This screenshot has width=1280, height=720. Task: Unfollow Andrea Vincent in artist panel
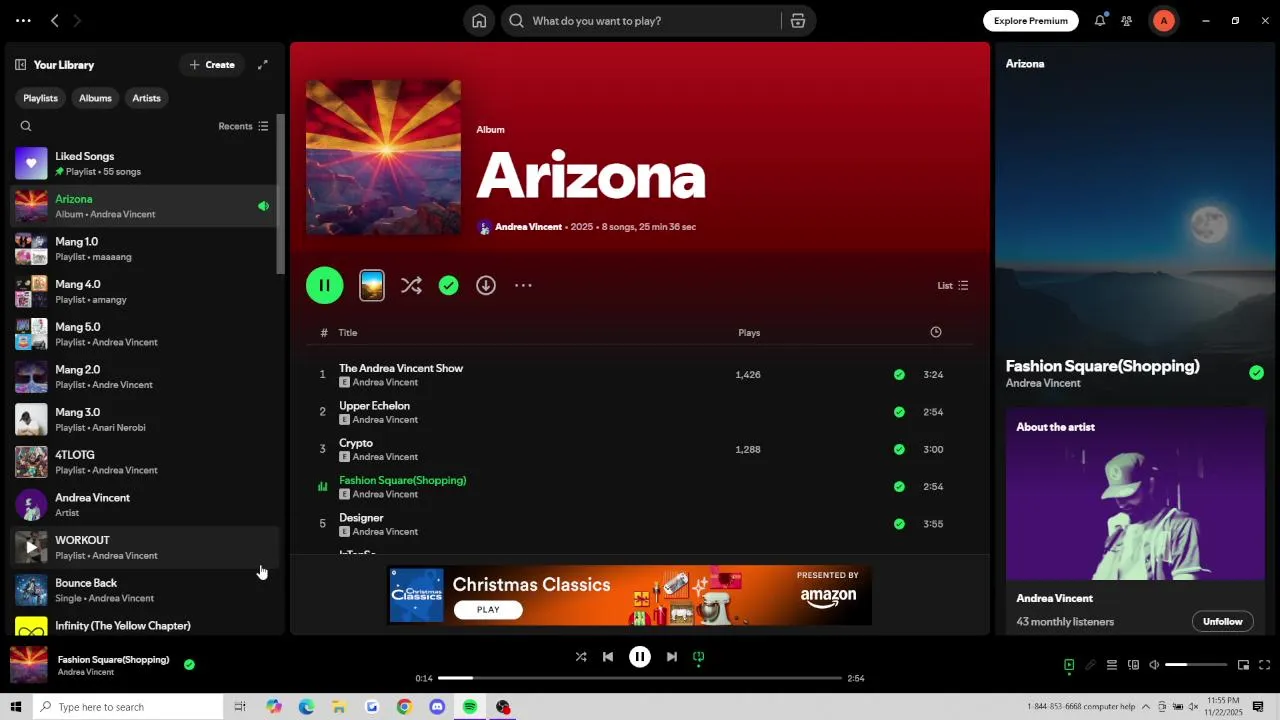point(1222,622)
